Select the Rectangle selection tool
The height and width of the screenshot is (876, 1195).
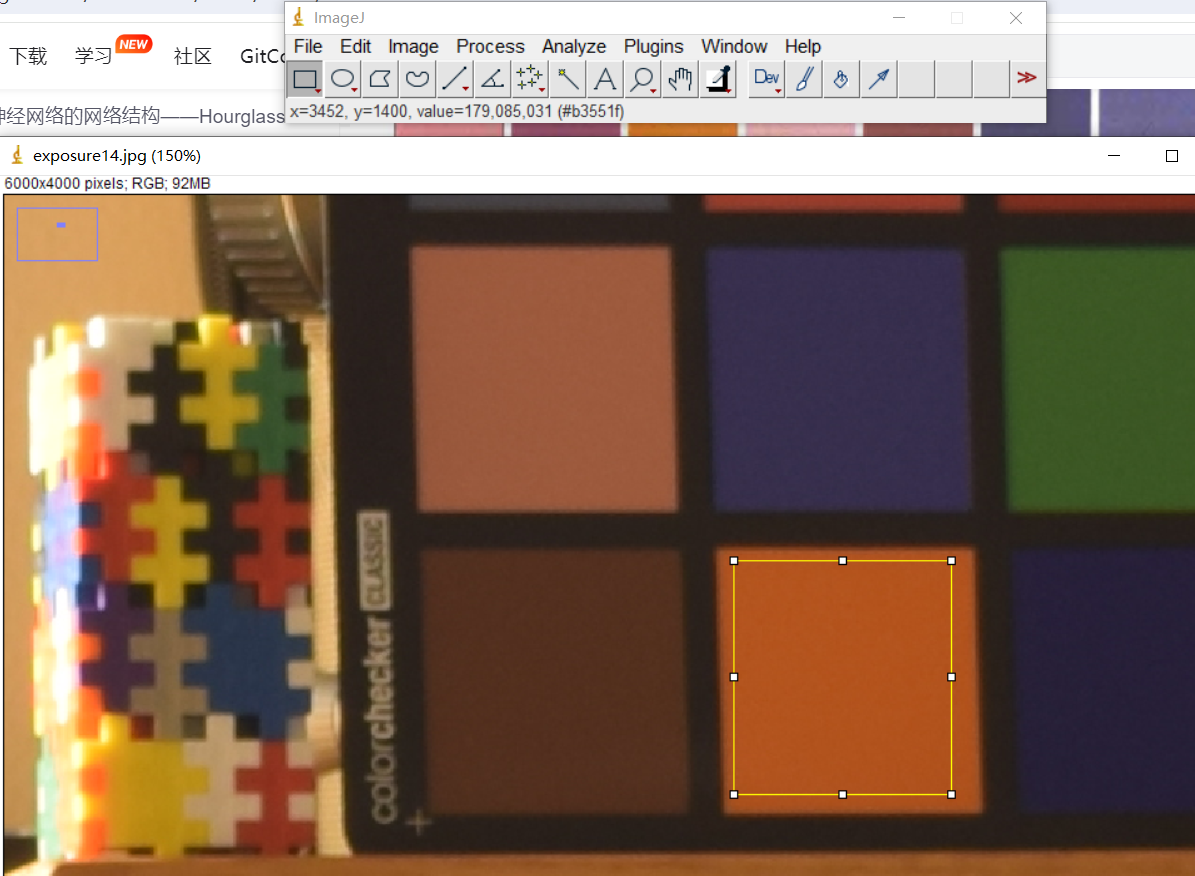(305, 79)
